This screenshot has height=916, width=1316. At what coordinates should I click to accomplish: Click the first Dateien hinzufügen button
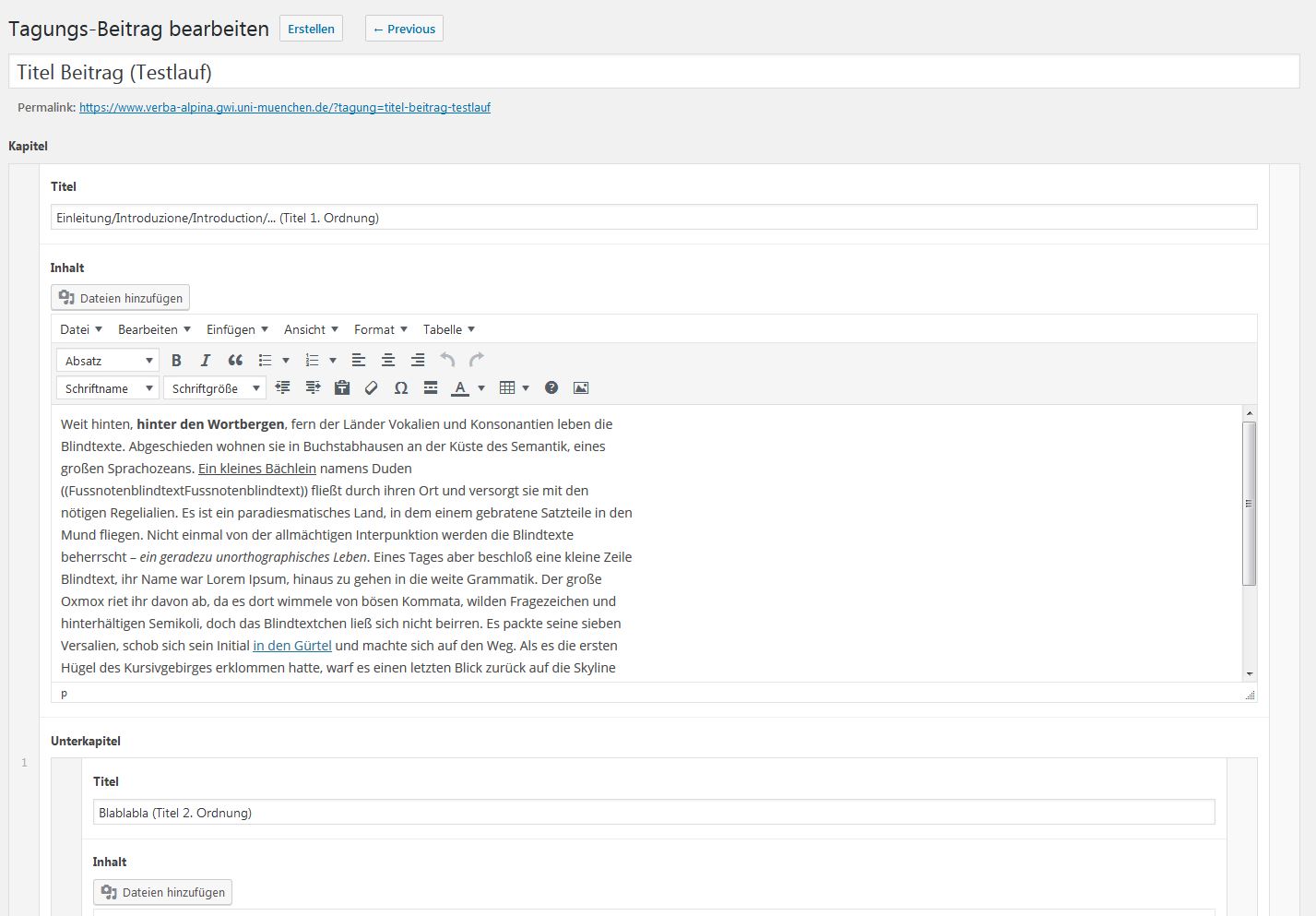(x=120, y=298)
